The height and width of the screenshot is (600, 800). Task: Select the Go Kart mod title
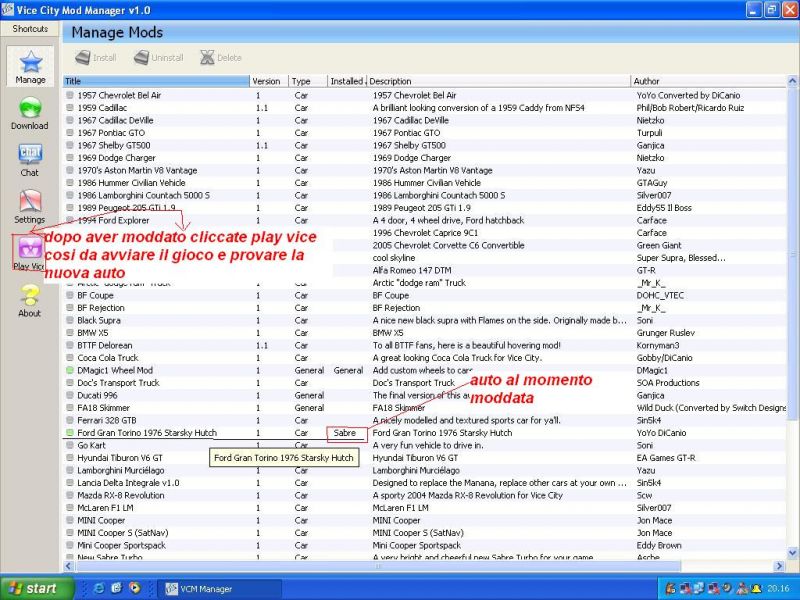(x=91, y=445)
